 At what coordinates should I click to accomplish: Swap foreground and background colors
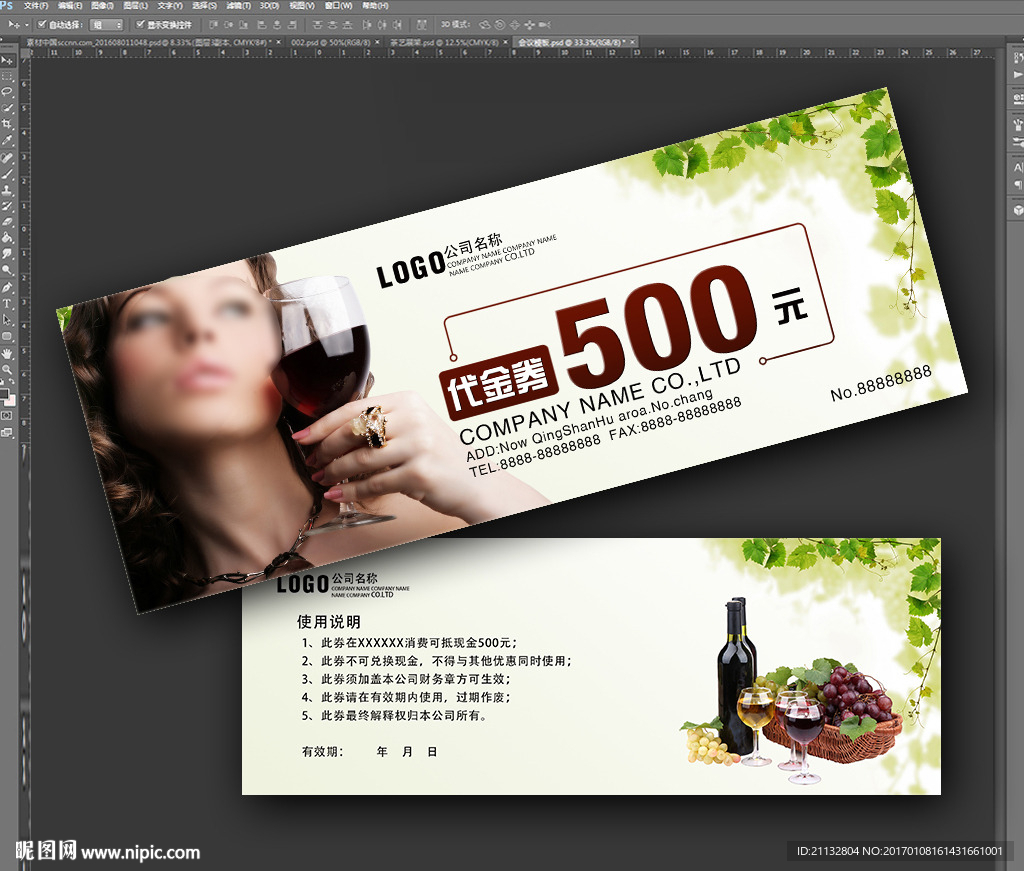[x=12, y=383]
